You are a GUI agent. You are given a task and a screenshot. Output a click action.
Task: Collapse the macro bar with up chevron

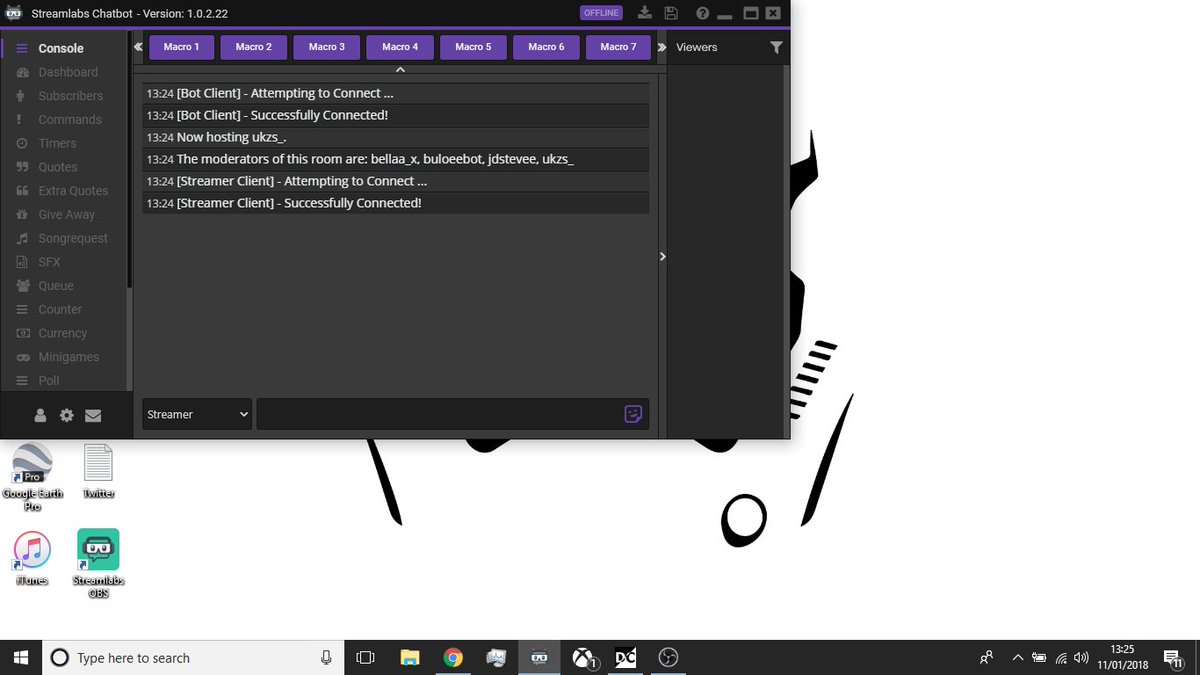tap(400, 70)
